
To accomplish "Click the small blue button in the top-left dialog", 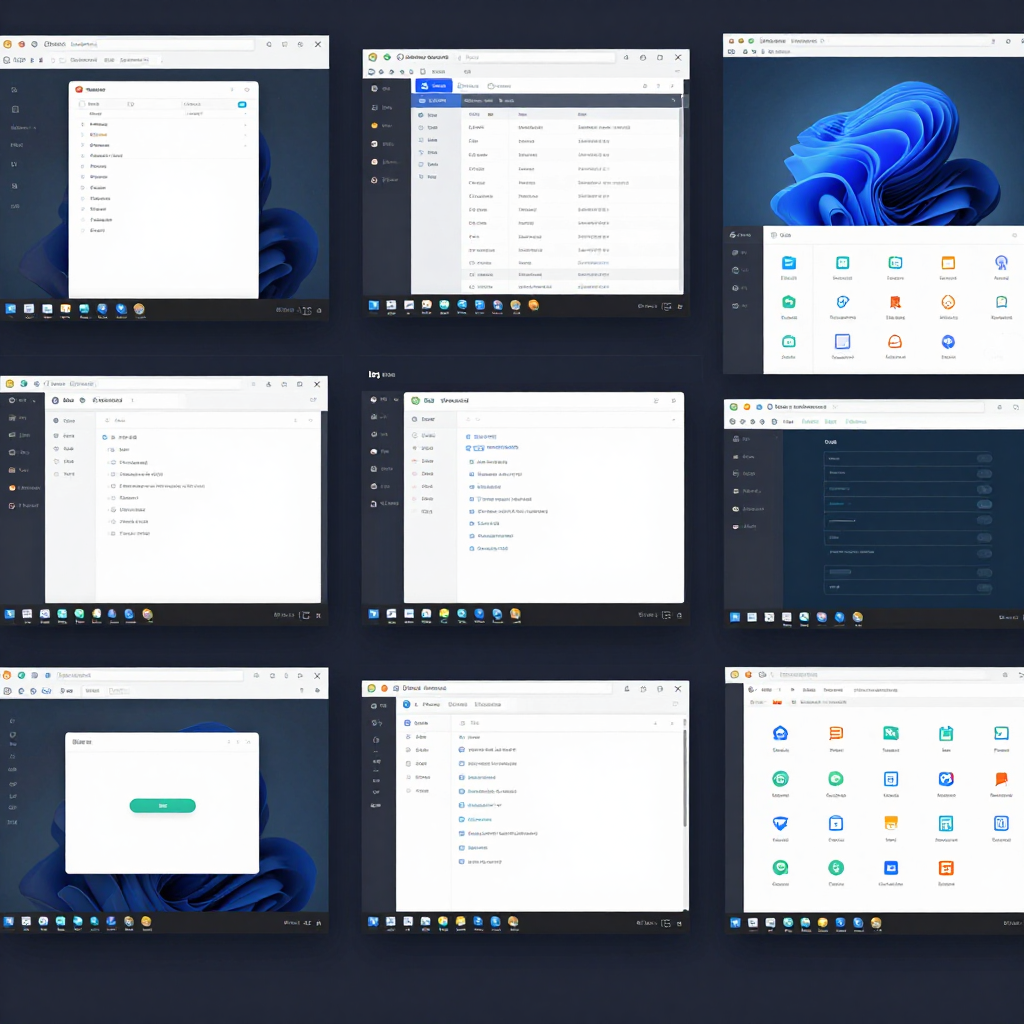I will point(242,104).
